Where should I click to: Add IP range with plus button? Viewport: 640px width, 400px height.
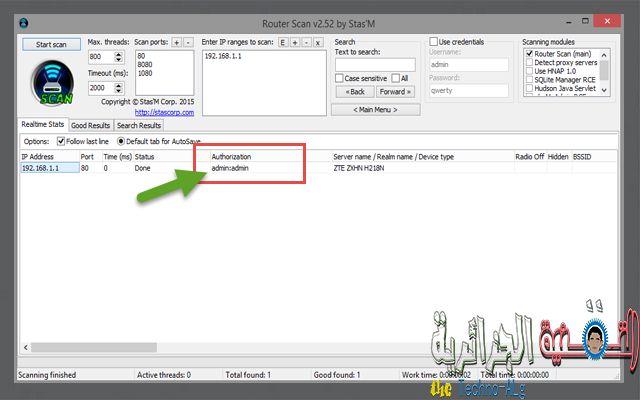tap(295, 42)
